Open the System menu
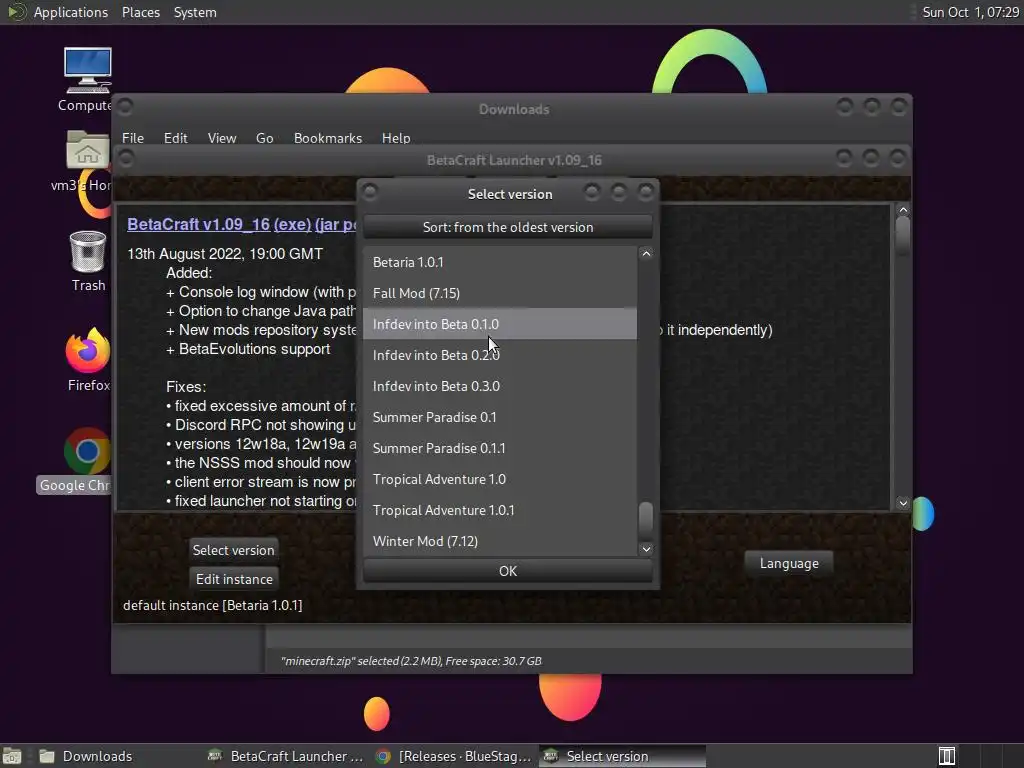The width and height of the screenshot is (1024, 768). (195, 12)
